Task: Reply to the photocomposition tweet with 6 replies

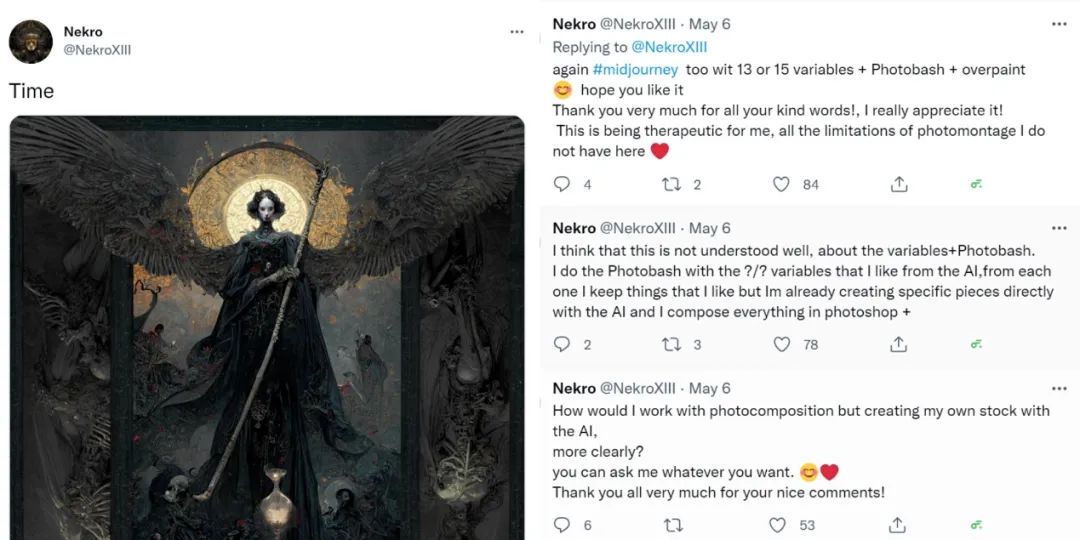Action: (562, 525)
